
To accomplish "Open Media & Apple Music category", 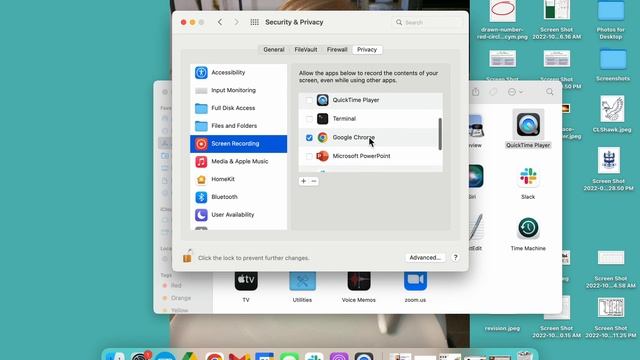I will coord(238,162).
